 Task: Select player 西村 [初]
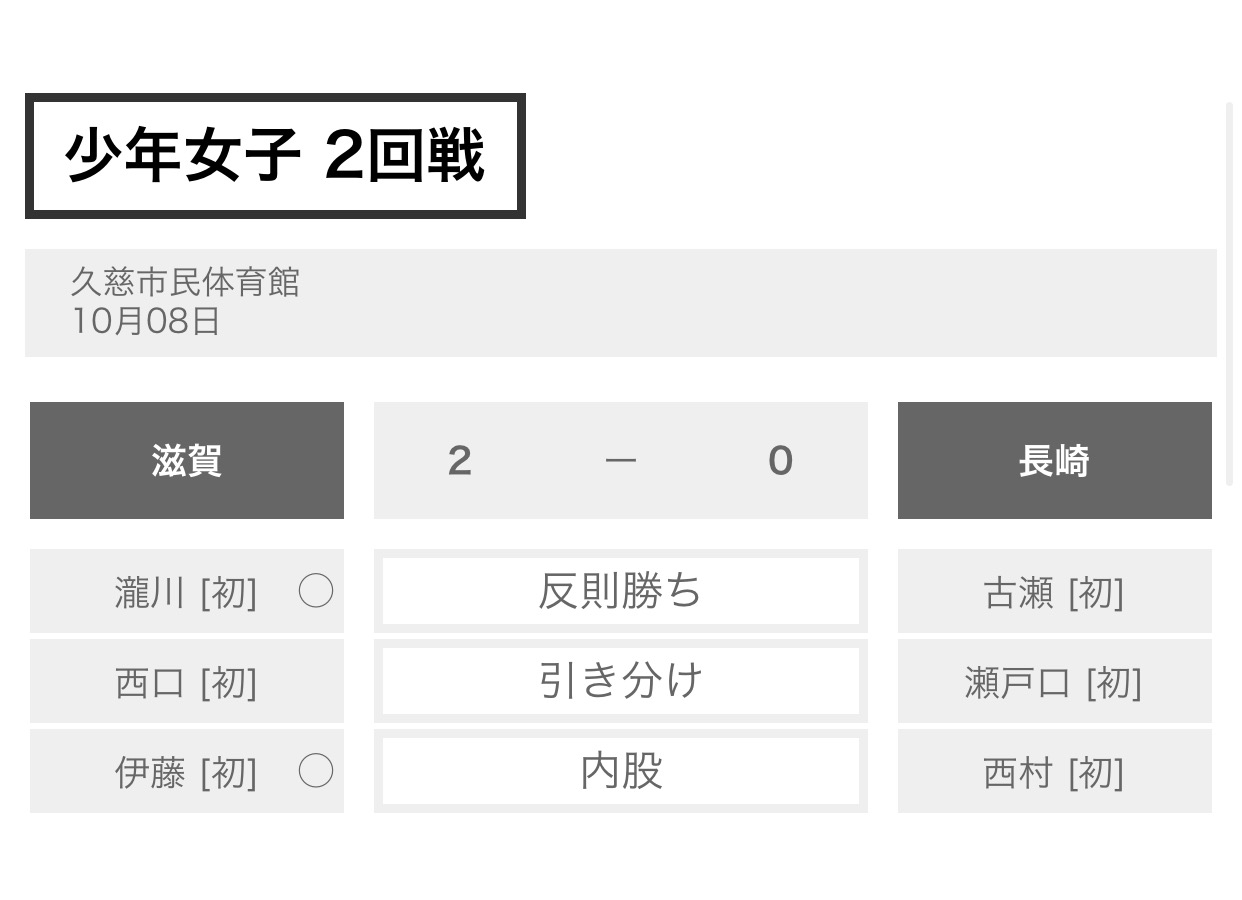(1054, 772)
